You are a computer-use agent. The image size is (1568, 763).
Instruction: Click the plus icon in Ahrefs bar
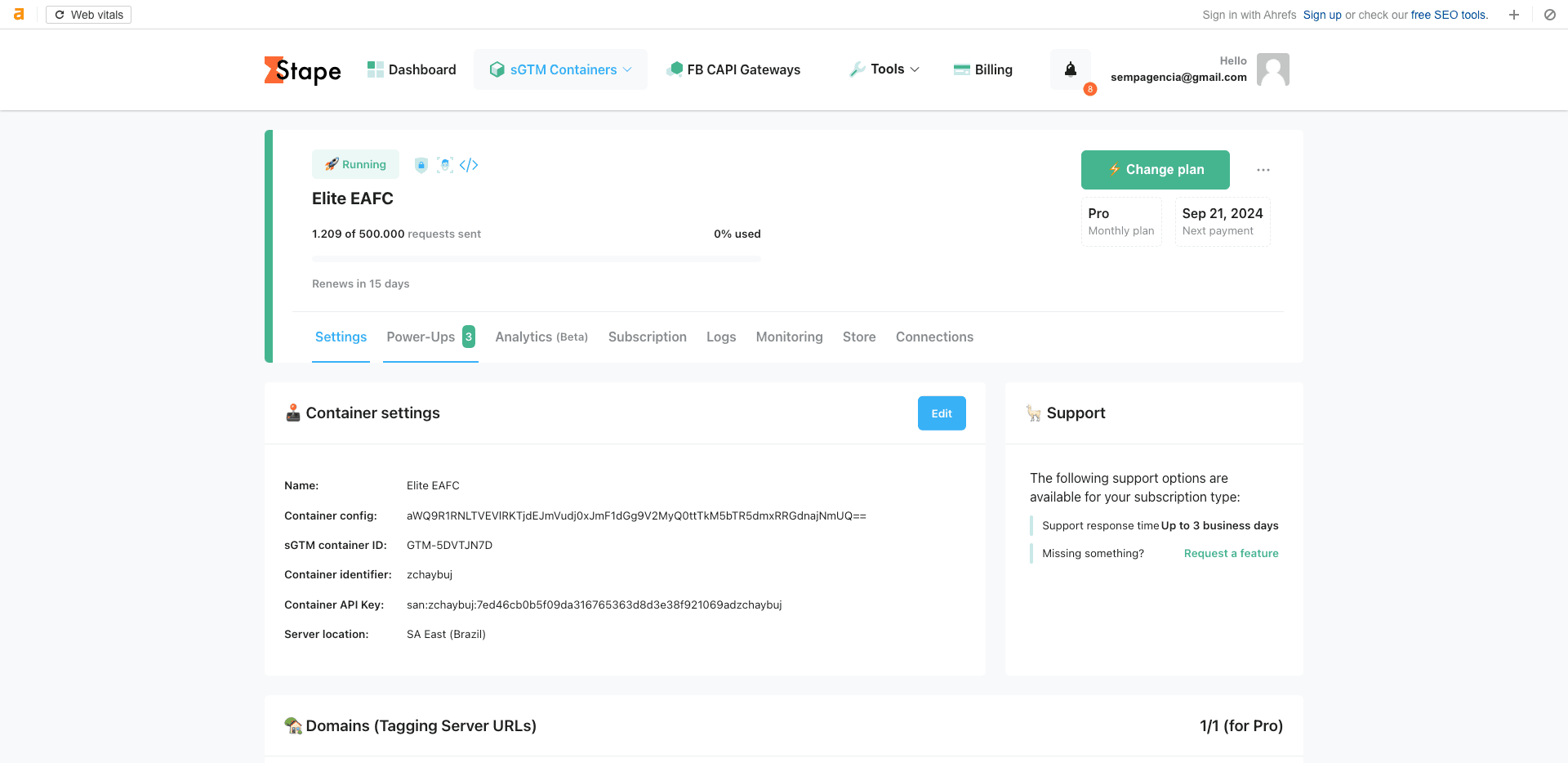(x=1514, y=15)
